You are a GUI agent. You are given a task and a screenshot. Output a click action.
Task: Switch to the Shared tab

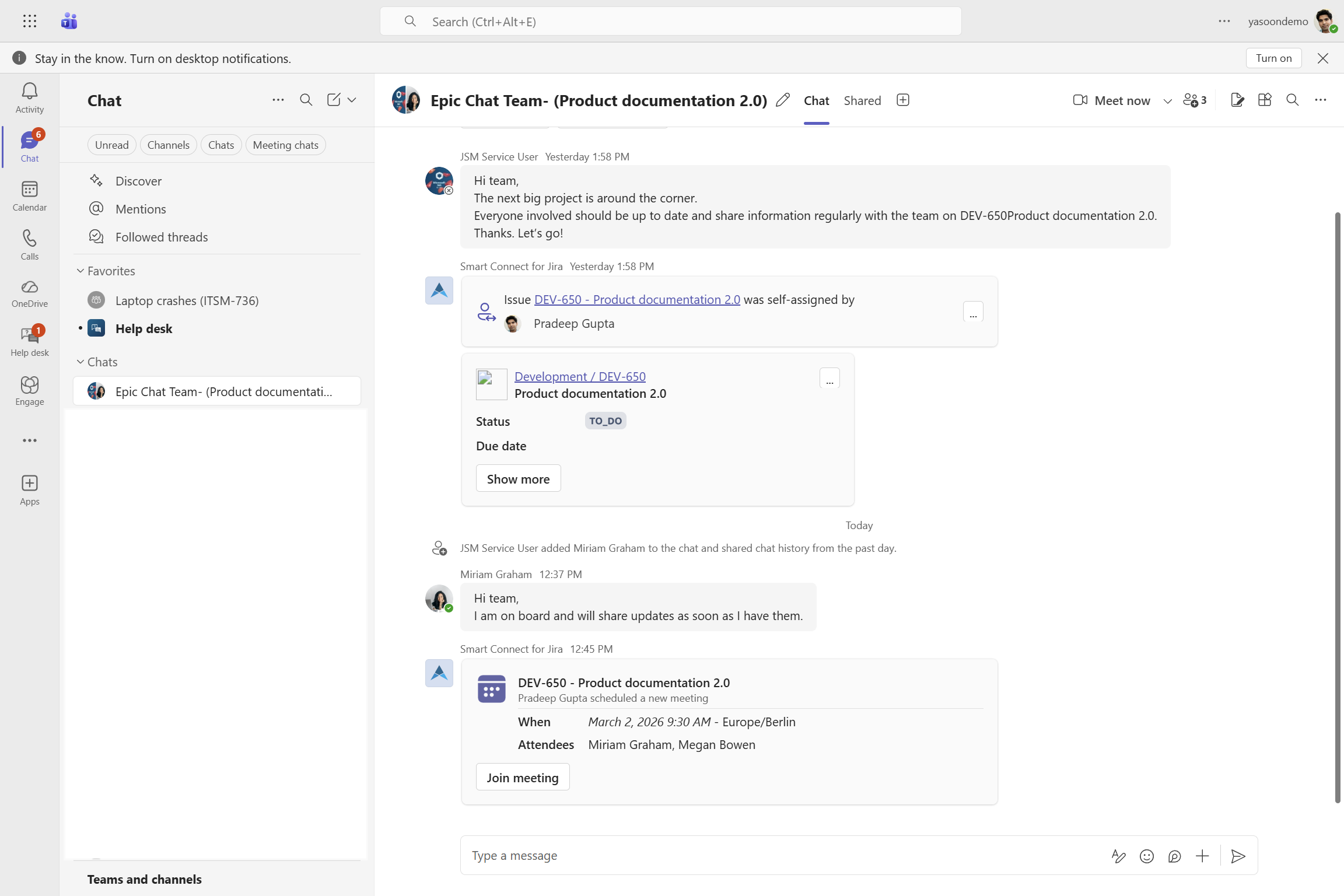coord(862,100)
